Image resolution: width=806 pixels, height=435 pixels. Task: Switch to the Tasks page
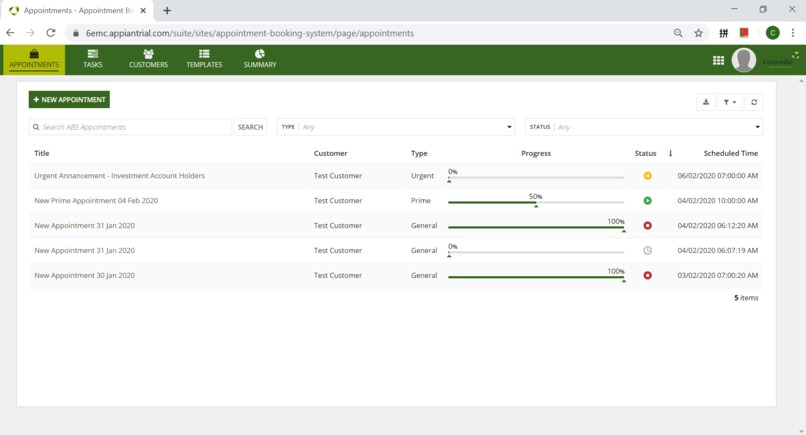tap(93, 60)
